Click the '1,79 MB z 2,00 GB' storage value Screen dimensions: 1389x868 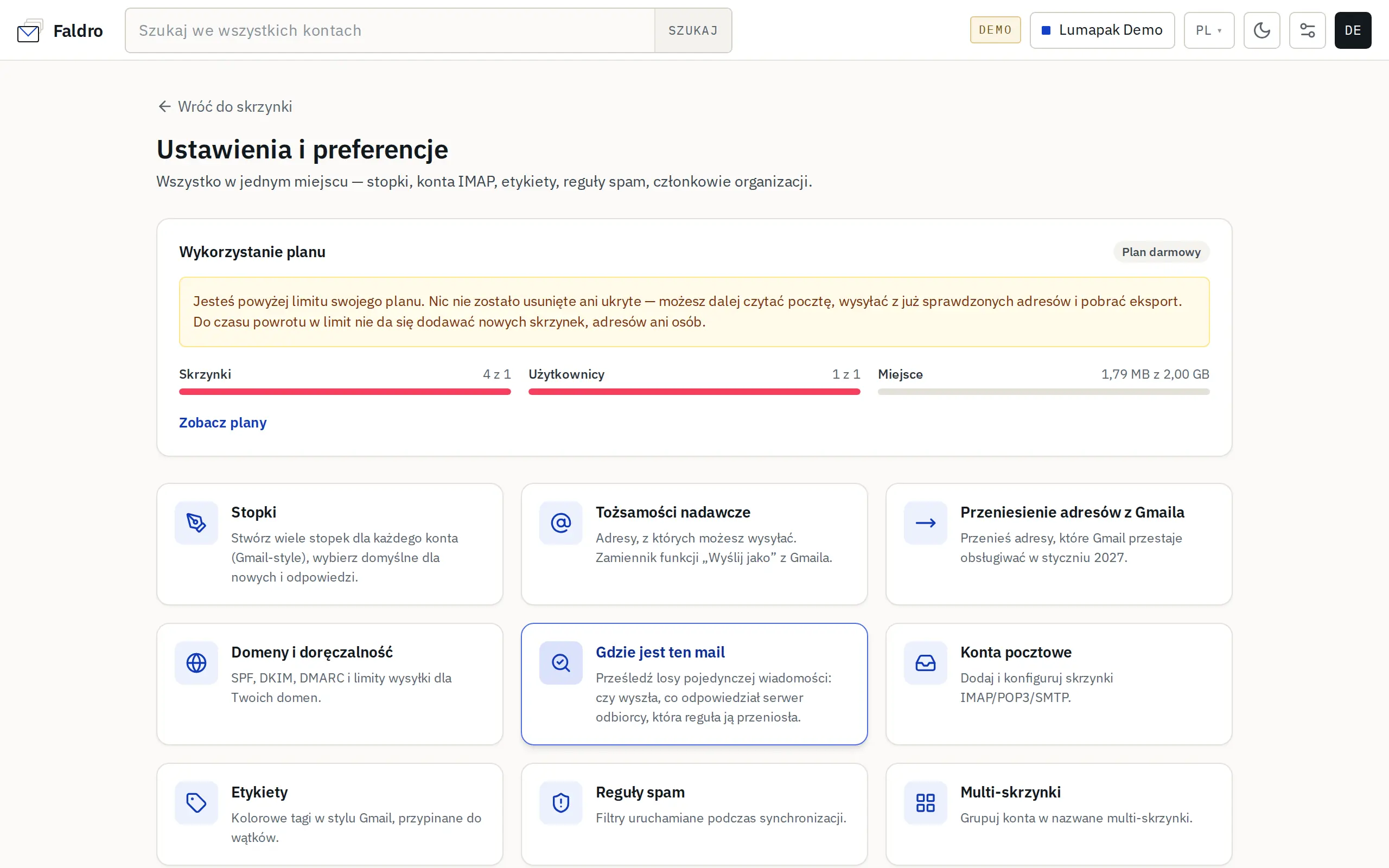coord(1155,374)
